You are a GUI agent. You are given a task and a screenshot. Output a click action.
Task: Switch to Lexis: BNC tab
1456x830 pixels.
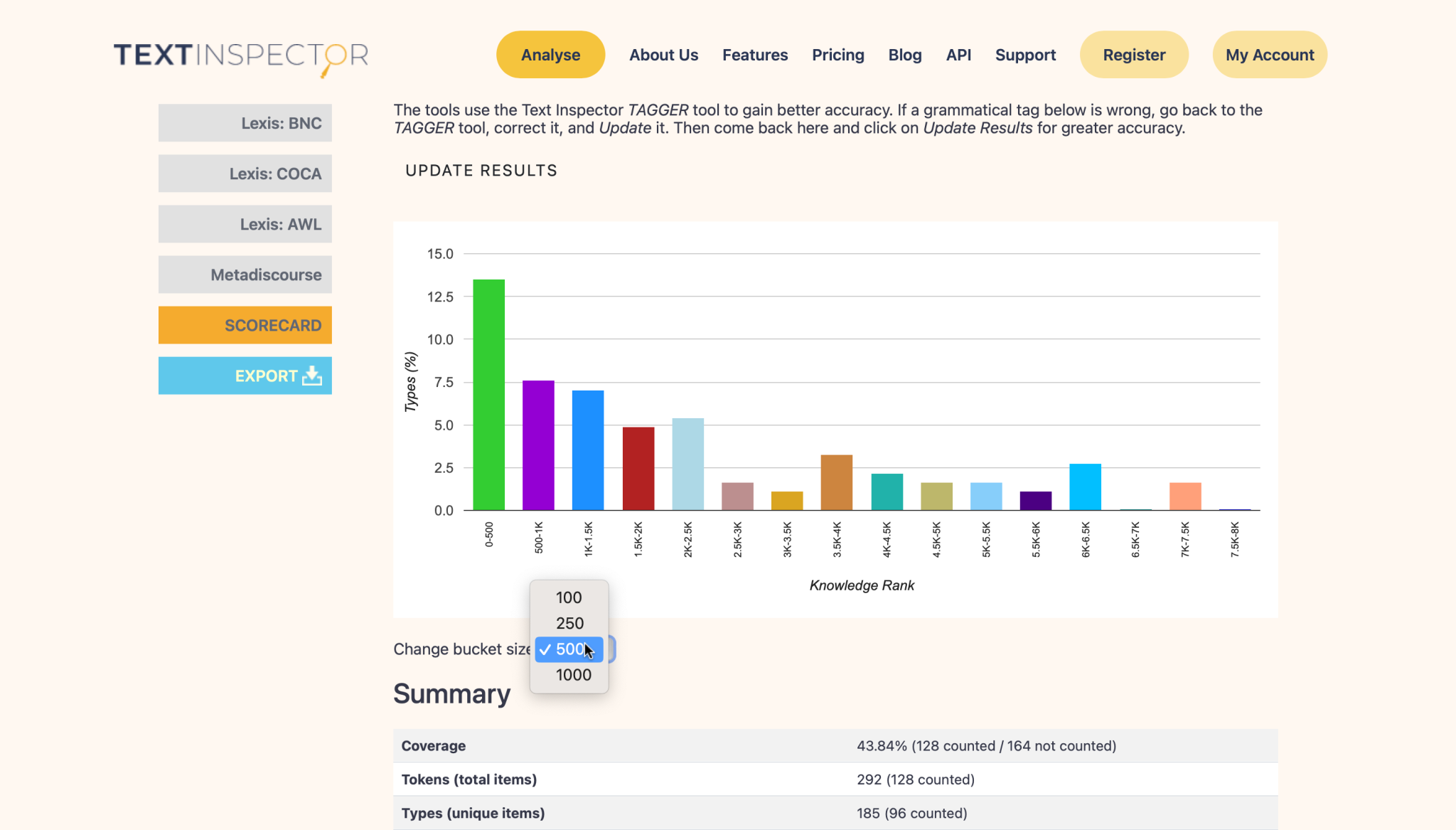245,123
